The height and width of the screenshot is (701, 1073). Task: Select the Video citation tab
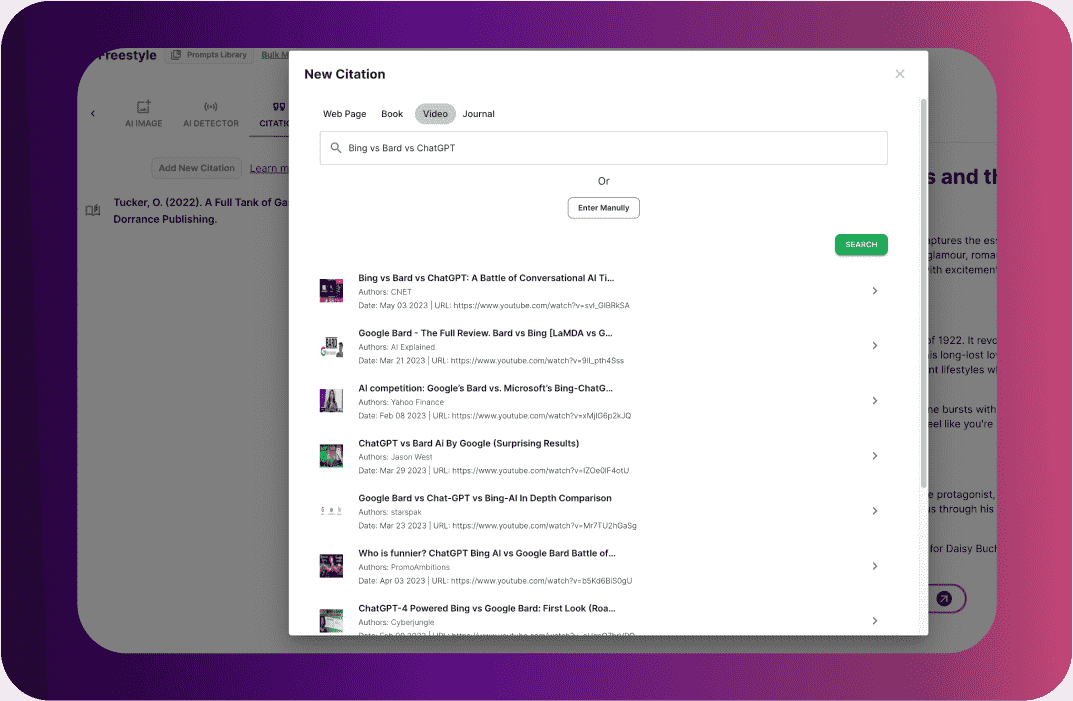435,114
